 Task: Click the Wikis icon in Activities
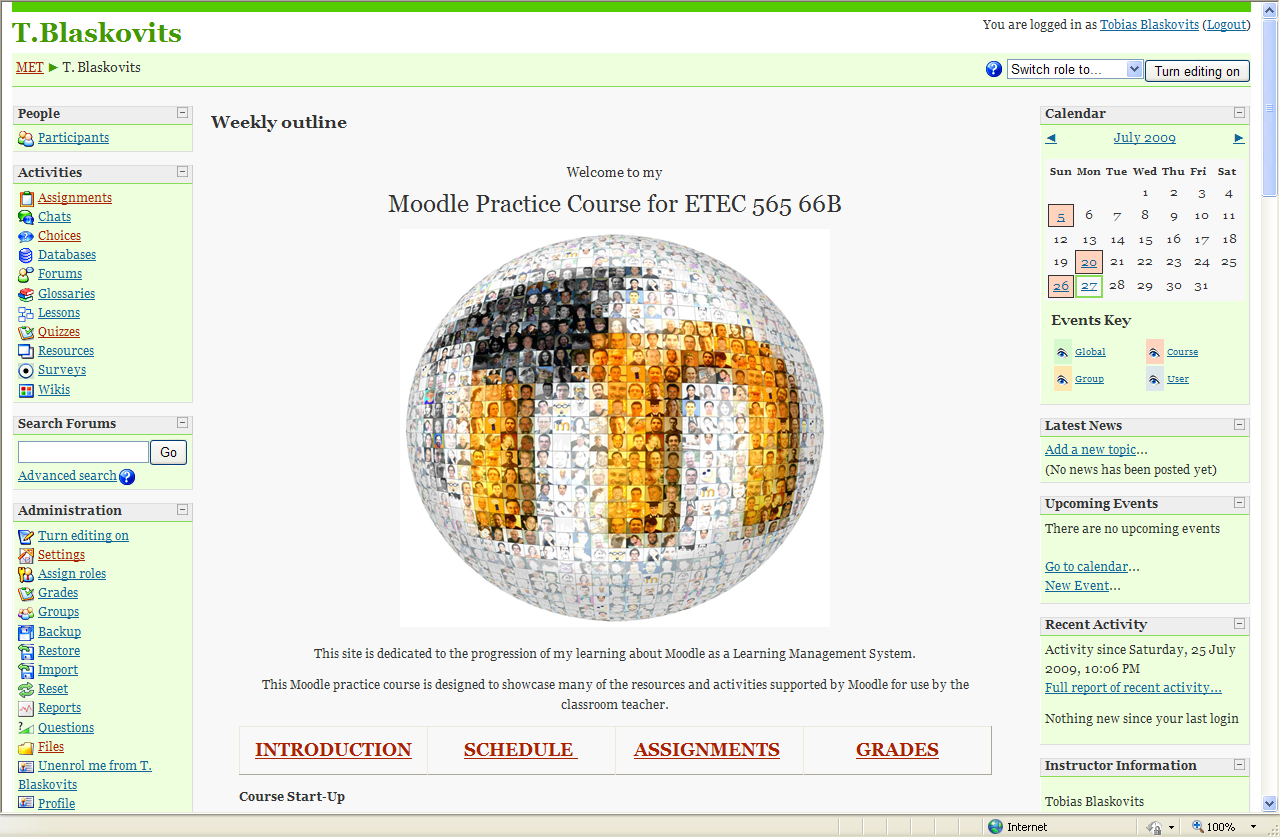click(26, 390)
